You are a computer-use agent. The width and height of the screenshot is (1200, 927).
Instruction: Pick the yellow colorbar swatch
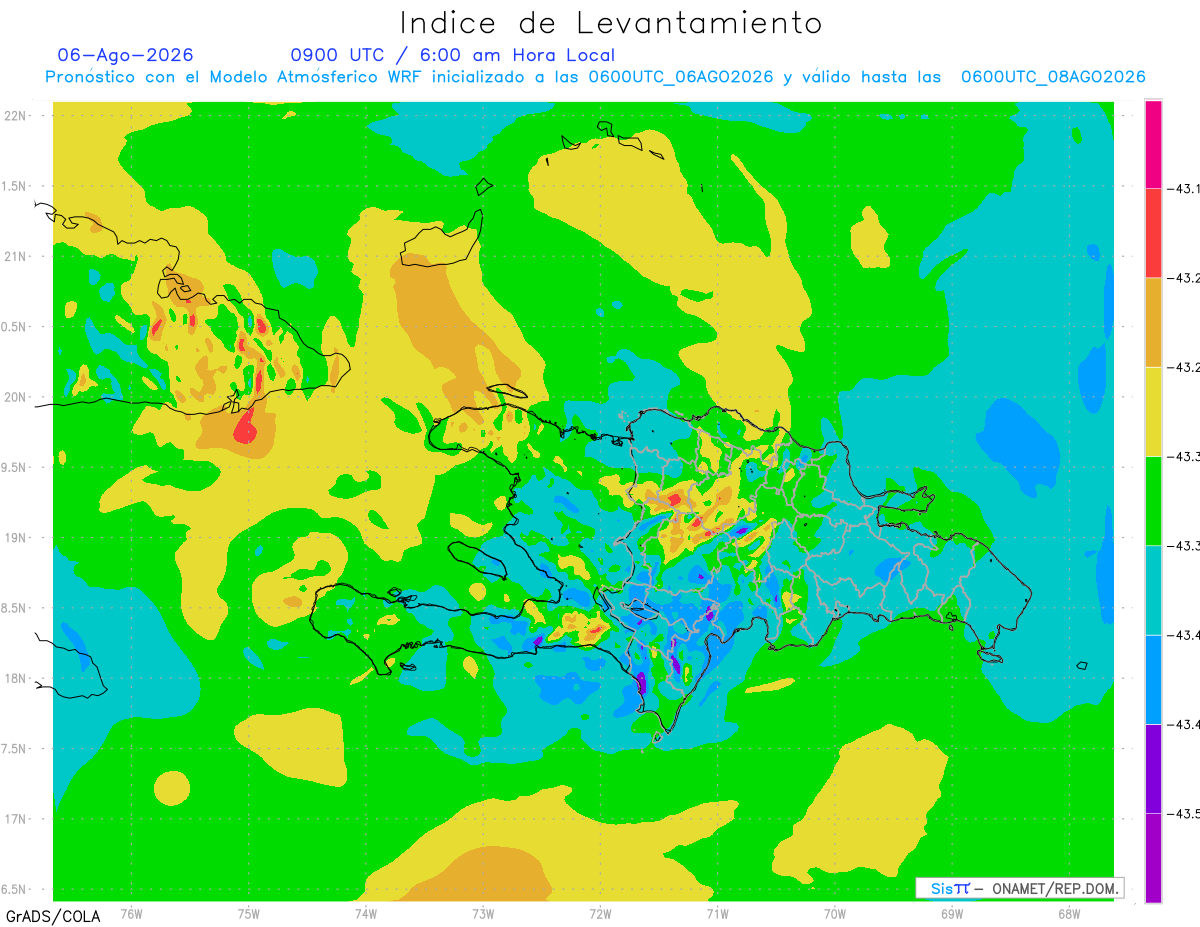pos(1153,411)
